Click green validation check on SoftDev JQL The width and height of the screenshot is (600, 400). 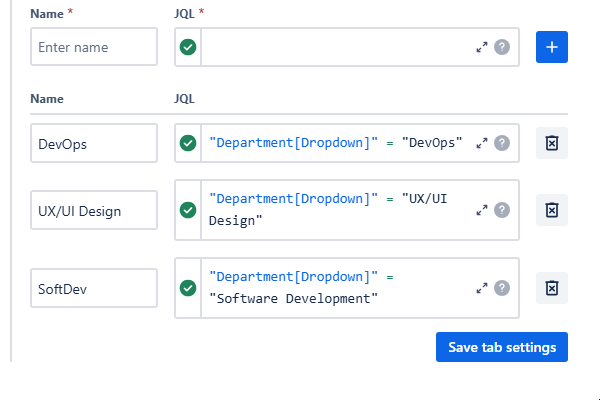188,288
